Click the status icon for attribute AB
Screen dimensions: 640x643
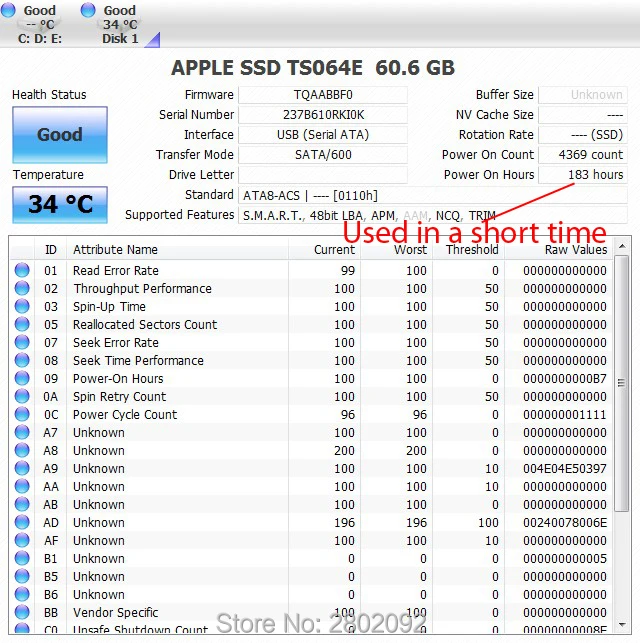(22, 504)
